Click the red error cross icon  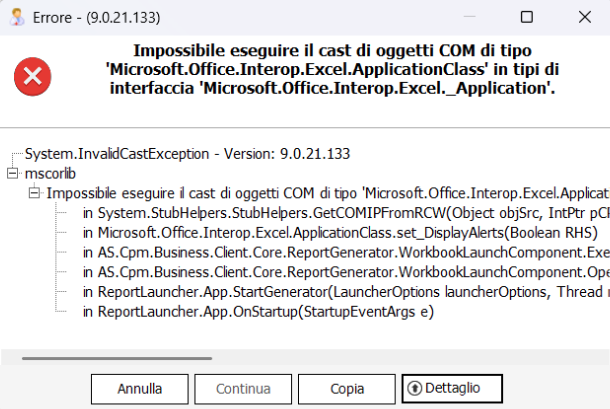tap(33, 76)
